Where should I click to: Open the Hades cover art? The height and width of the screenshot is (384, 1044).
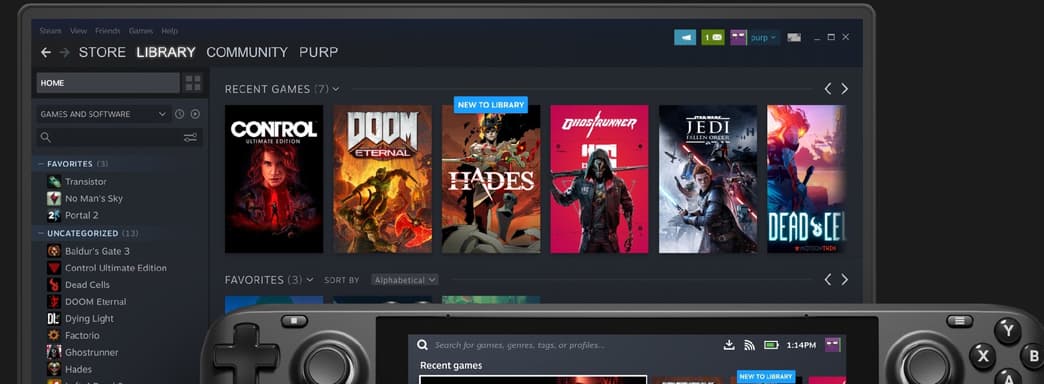pyautogui.click(x=491, y=179)
